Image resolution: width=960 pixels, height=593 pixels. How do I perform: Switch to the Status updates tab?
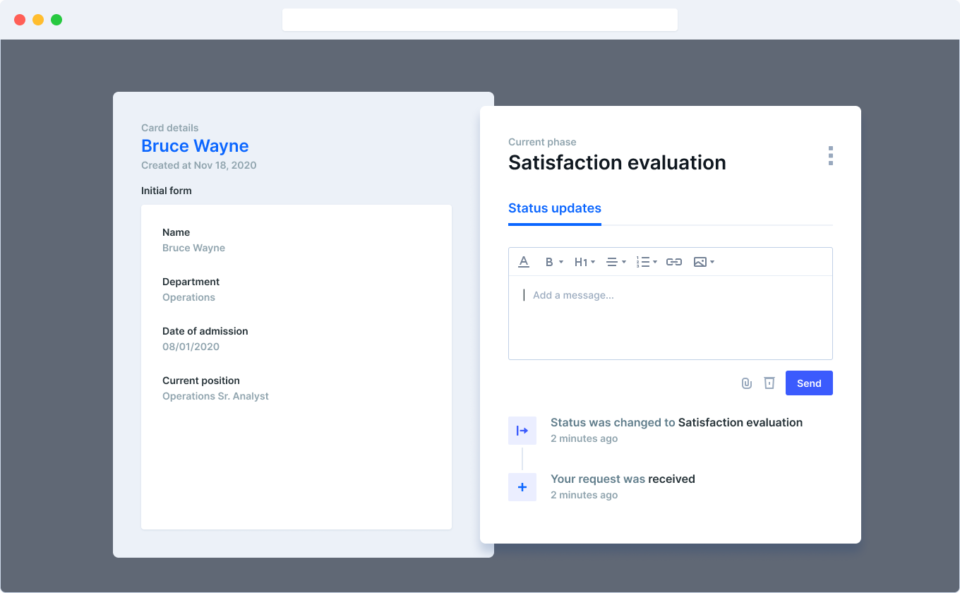coord(554,208)
